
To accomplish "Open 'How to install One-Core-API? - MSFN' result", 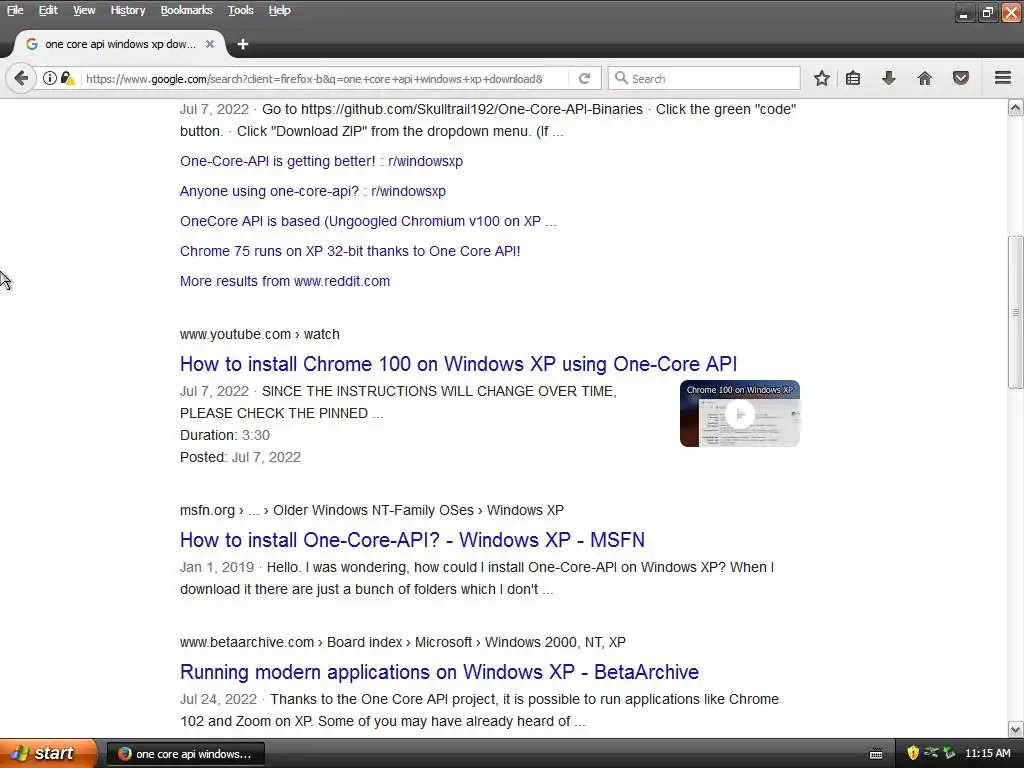I will tap(412, 540).
